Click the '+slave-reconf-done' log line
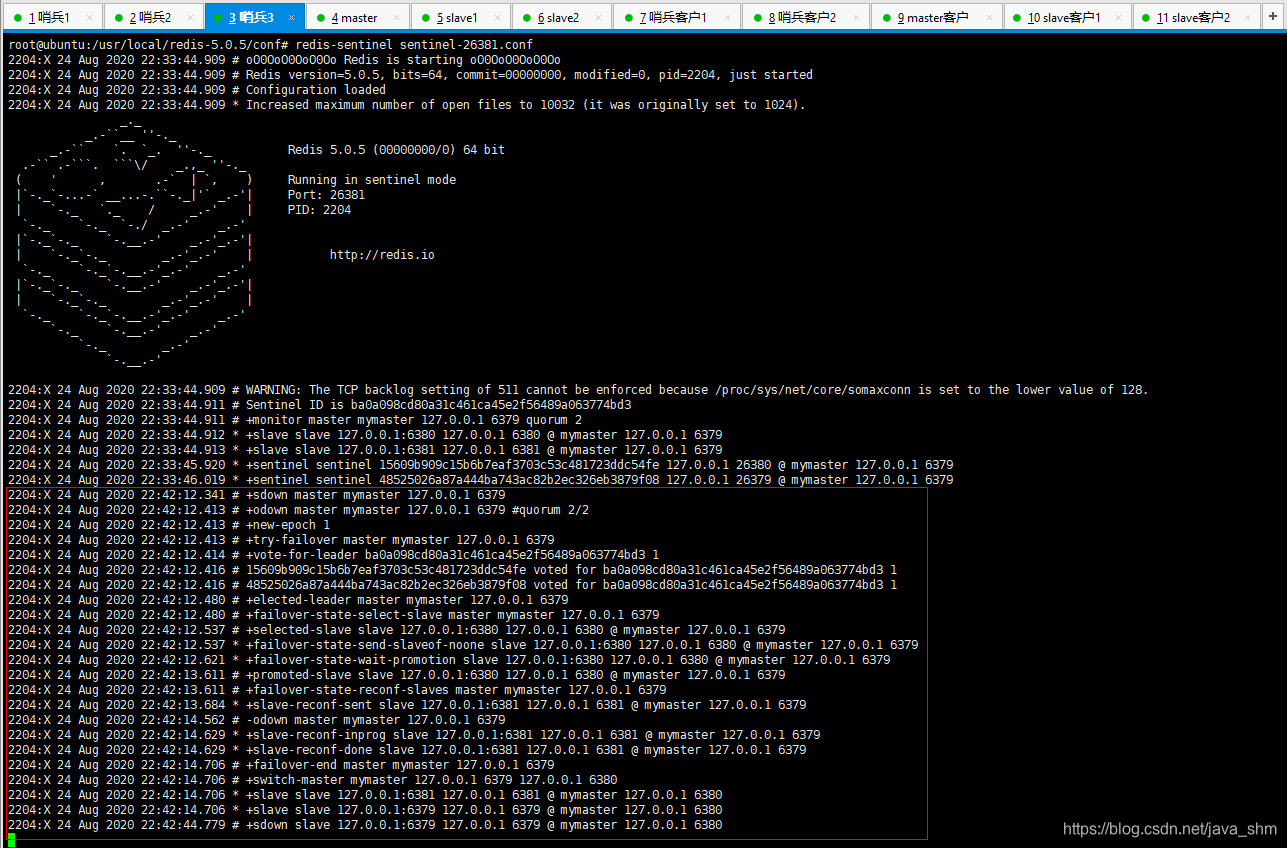Viewport: 1287px width, 848px height. pyautogui.click(x=407, y=750)
